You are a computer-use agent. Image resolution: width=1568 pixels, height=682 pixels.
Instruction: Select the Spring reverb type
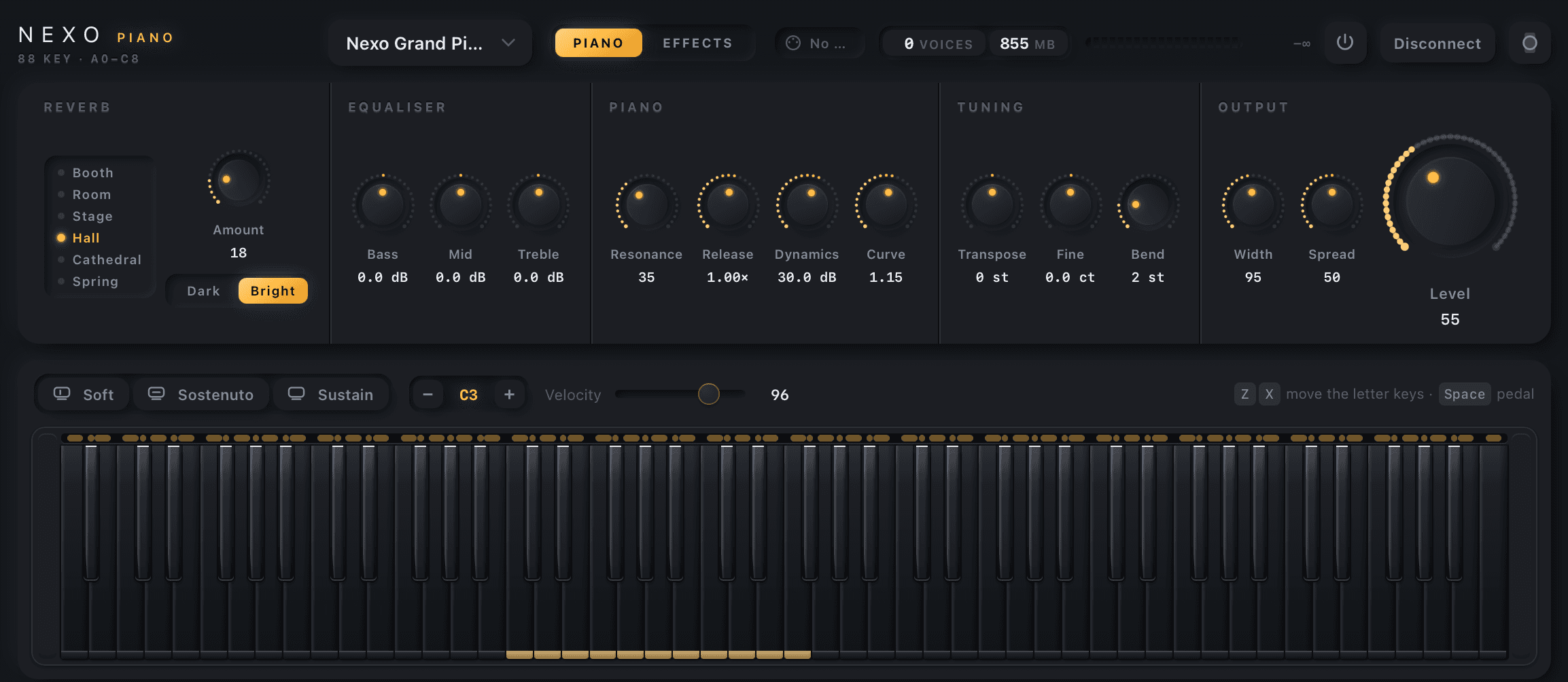(100, 281)
